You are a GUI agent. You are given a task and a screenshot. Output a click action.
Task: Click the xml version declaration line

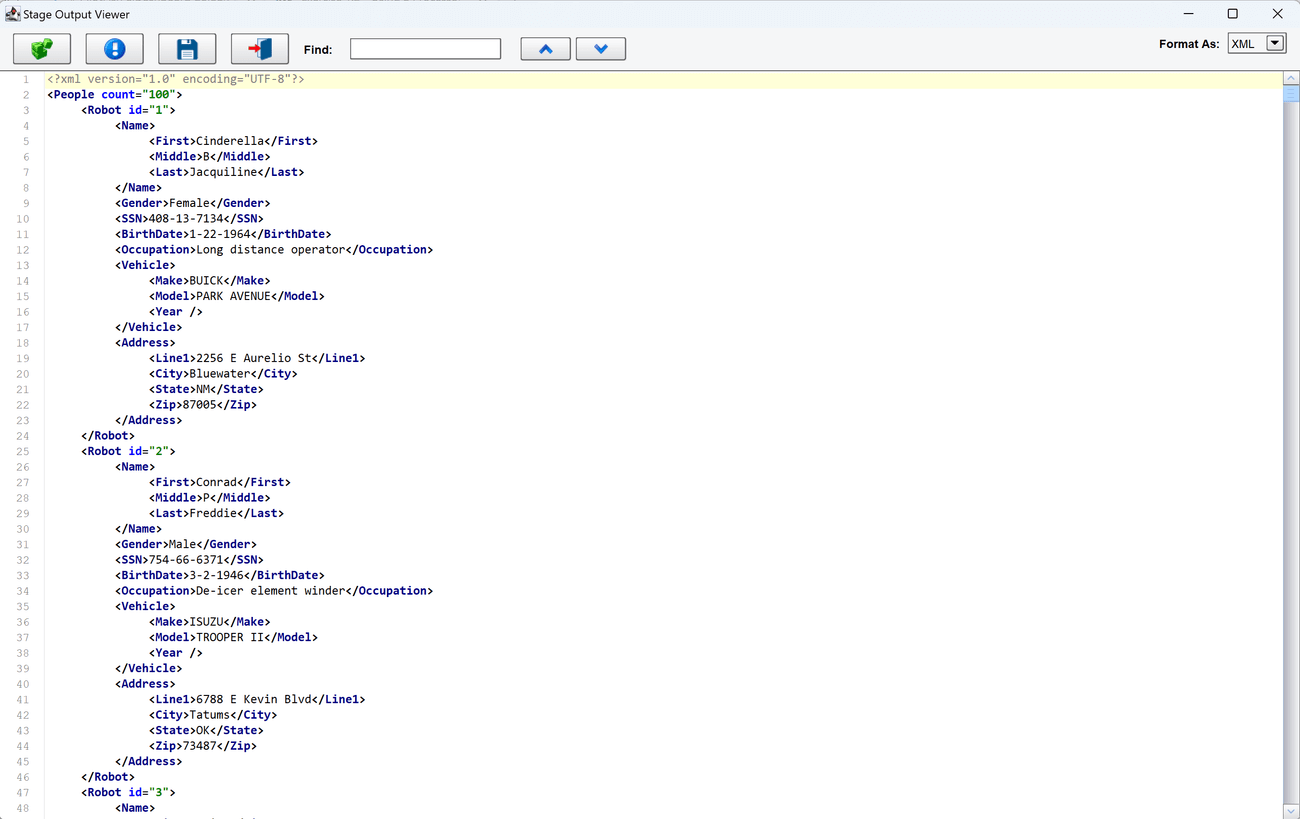click(x=176, y=79)
